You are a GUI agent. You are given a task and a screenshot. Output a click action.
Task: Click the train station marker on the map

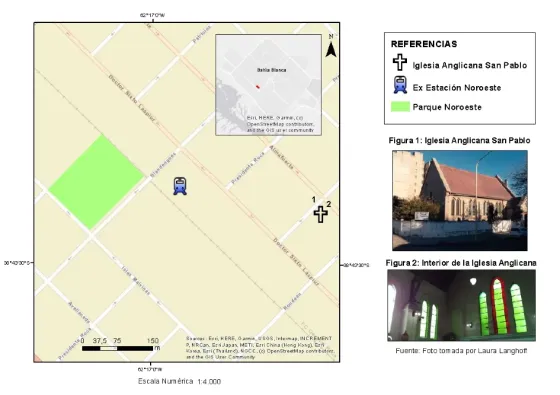180,186
